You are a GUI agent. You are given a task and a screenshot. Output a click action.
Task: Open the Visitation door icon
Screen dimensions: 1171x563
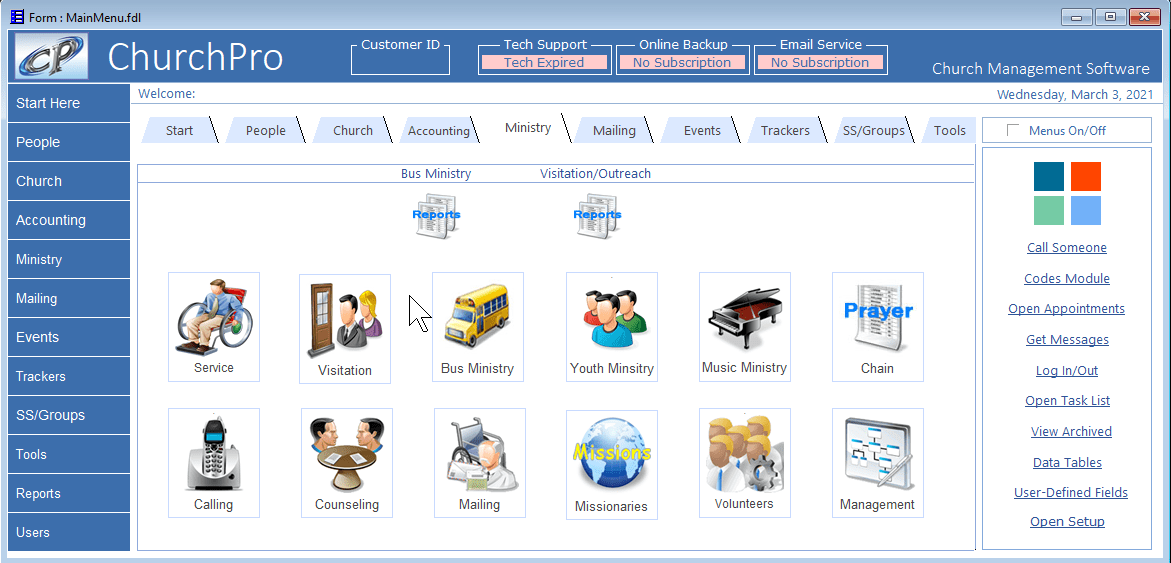pyautogui.click(x=345, y=329)
